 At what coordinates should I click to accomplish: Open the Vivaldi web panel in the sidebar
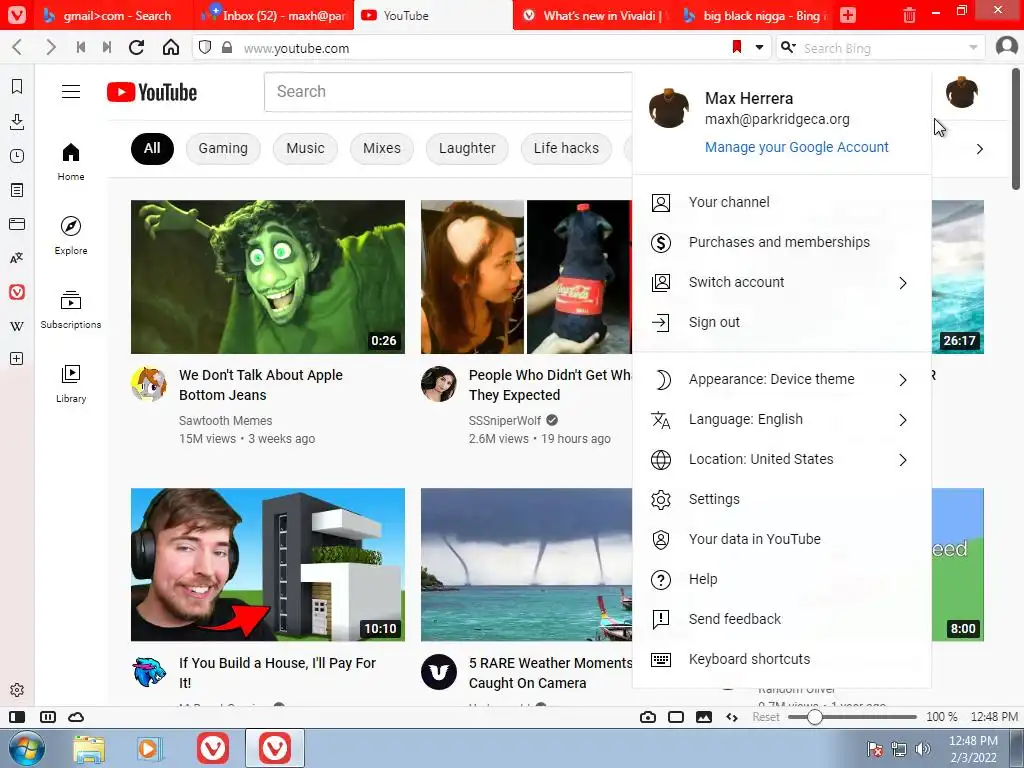coord(17,292)
